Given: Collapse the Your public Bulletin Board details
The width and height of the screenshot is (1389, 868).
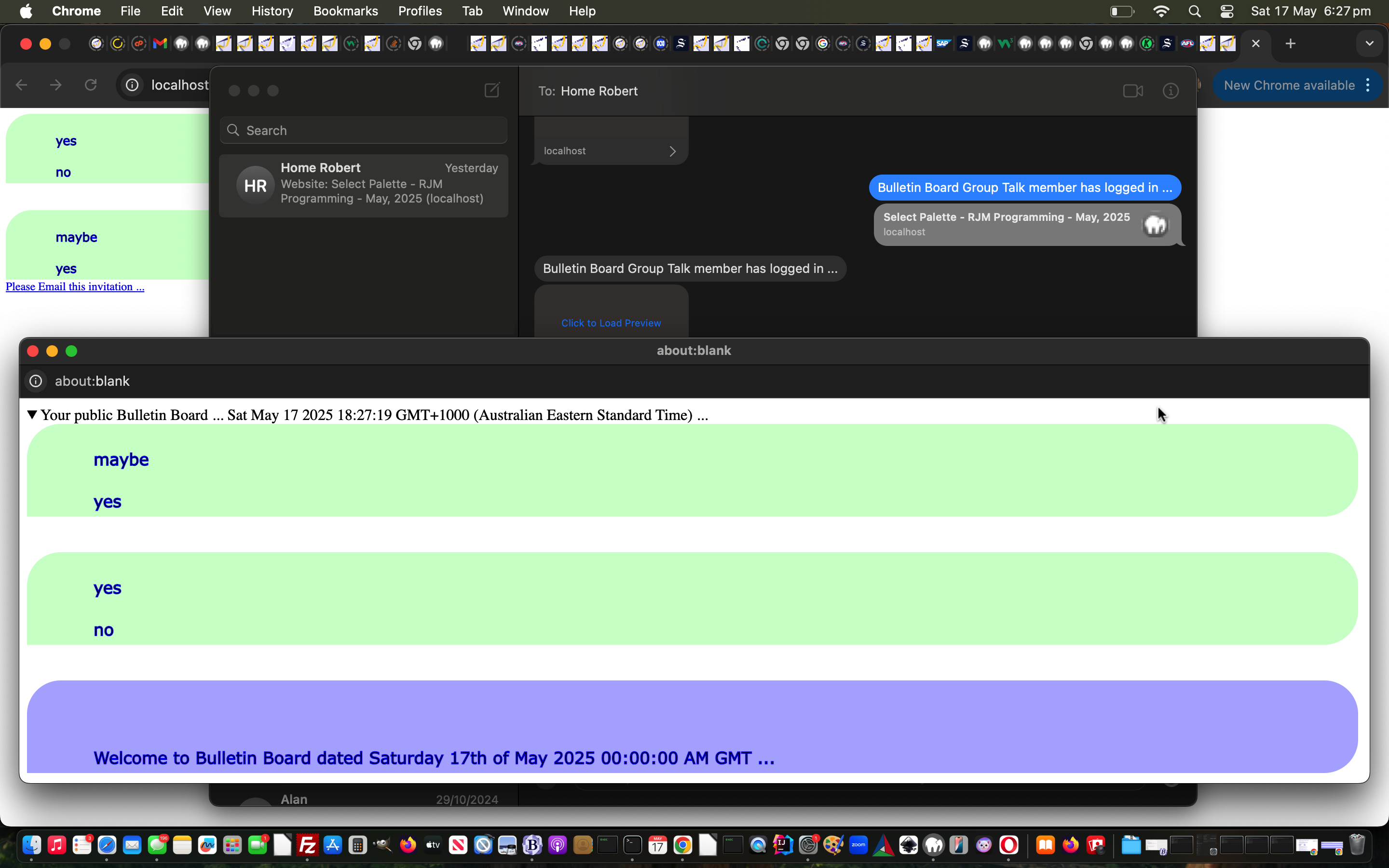Looking at the screenshot, I should click(x=32, y=415).
